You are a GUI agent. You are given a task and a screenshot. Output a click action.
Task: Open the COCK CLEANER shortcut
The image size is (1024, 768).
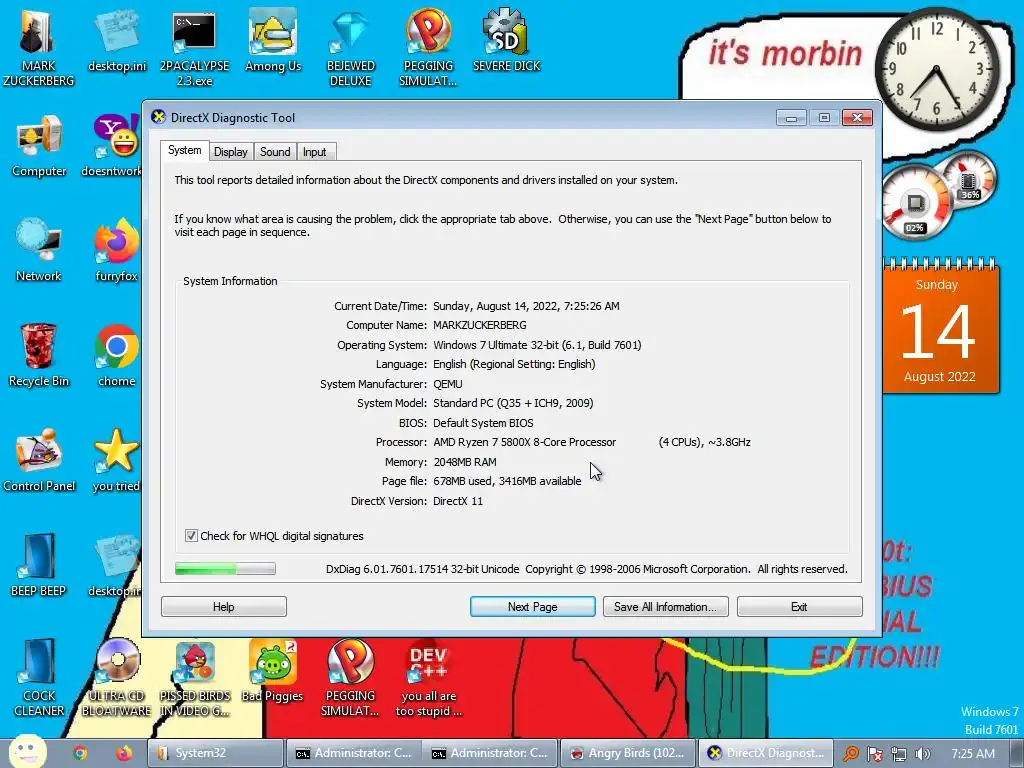pyautogui.click(x=39, y=678)
